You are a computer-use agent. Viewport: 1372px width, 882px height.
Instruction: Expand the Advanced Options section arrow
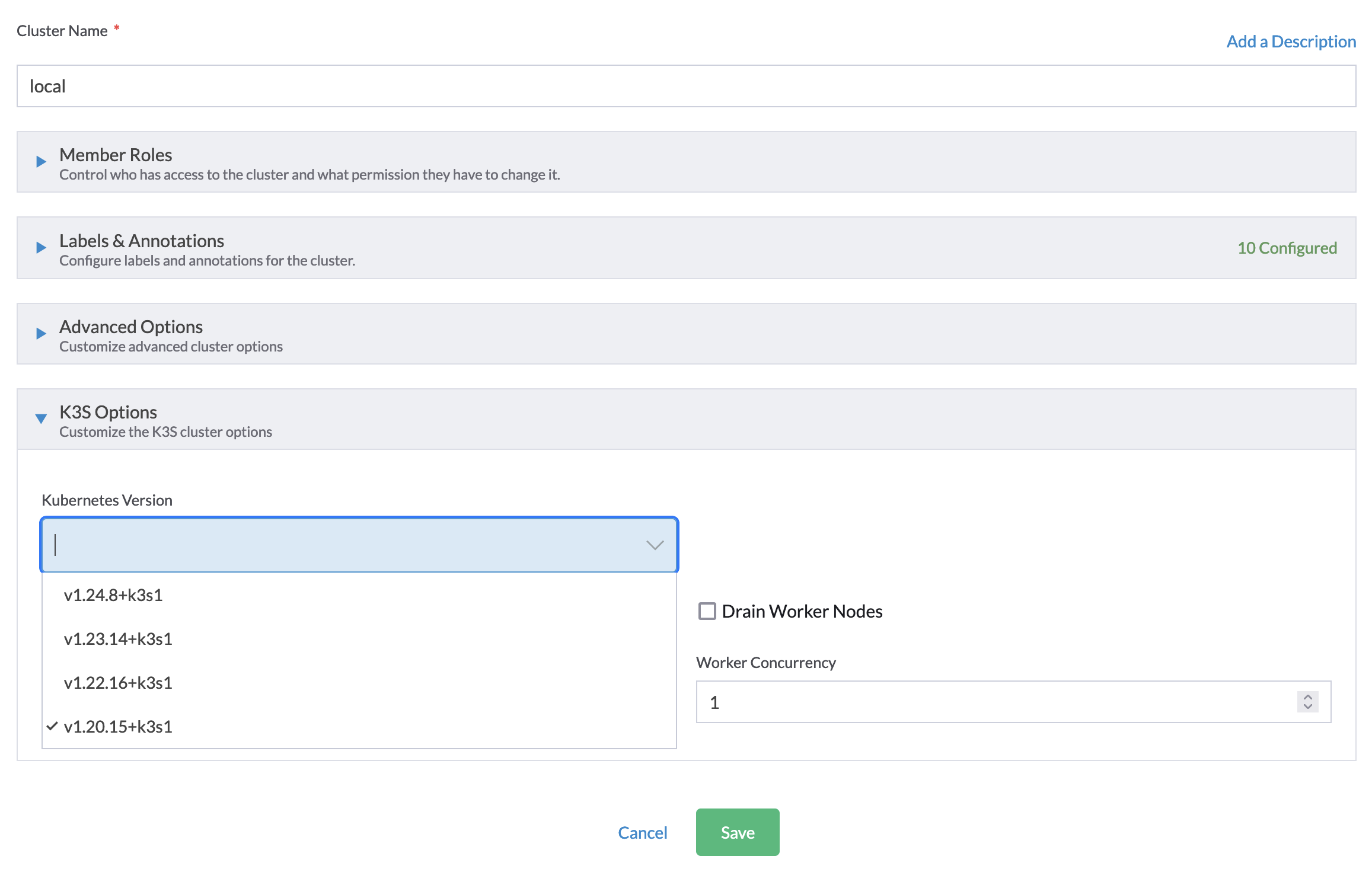click(x=41, y=333)
